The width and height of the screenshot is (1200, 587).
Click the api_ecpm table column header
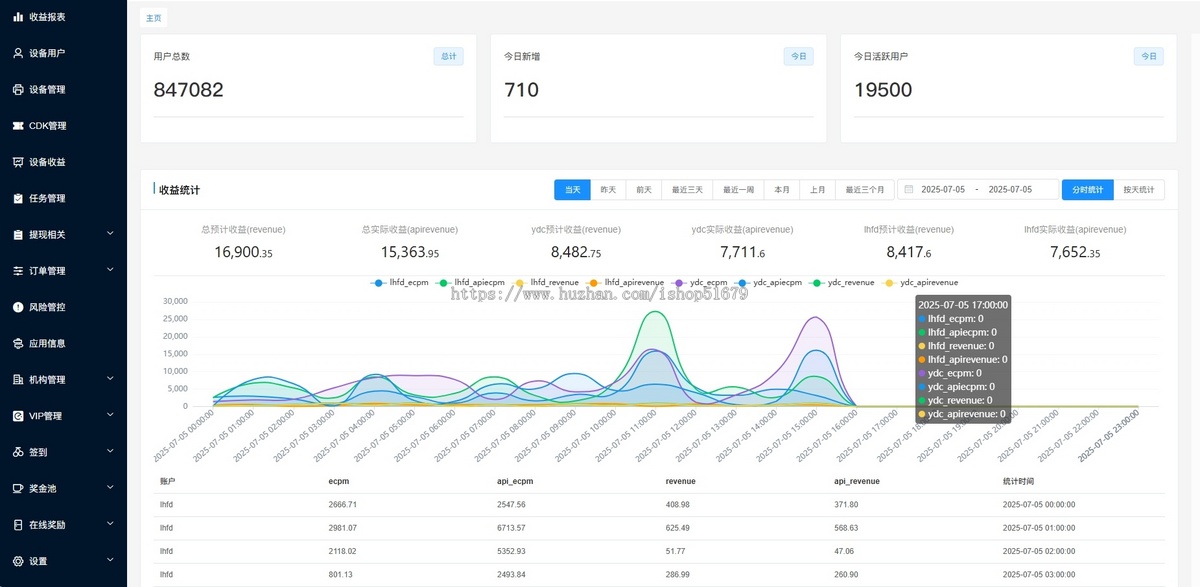[515, 481]
